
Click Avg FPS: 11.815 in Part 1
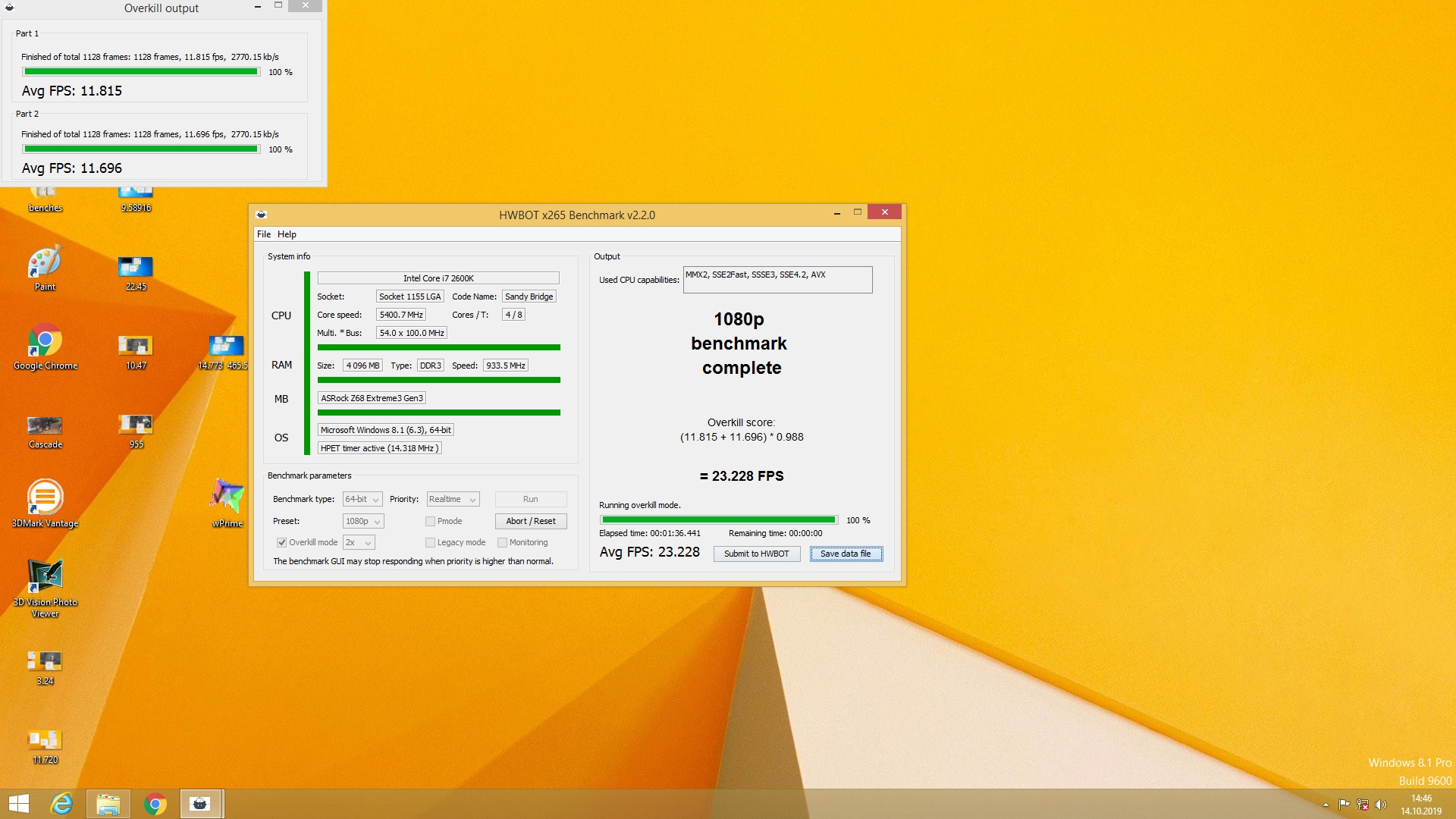coord(72,91)
